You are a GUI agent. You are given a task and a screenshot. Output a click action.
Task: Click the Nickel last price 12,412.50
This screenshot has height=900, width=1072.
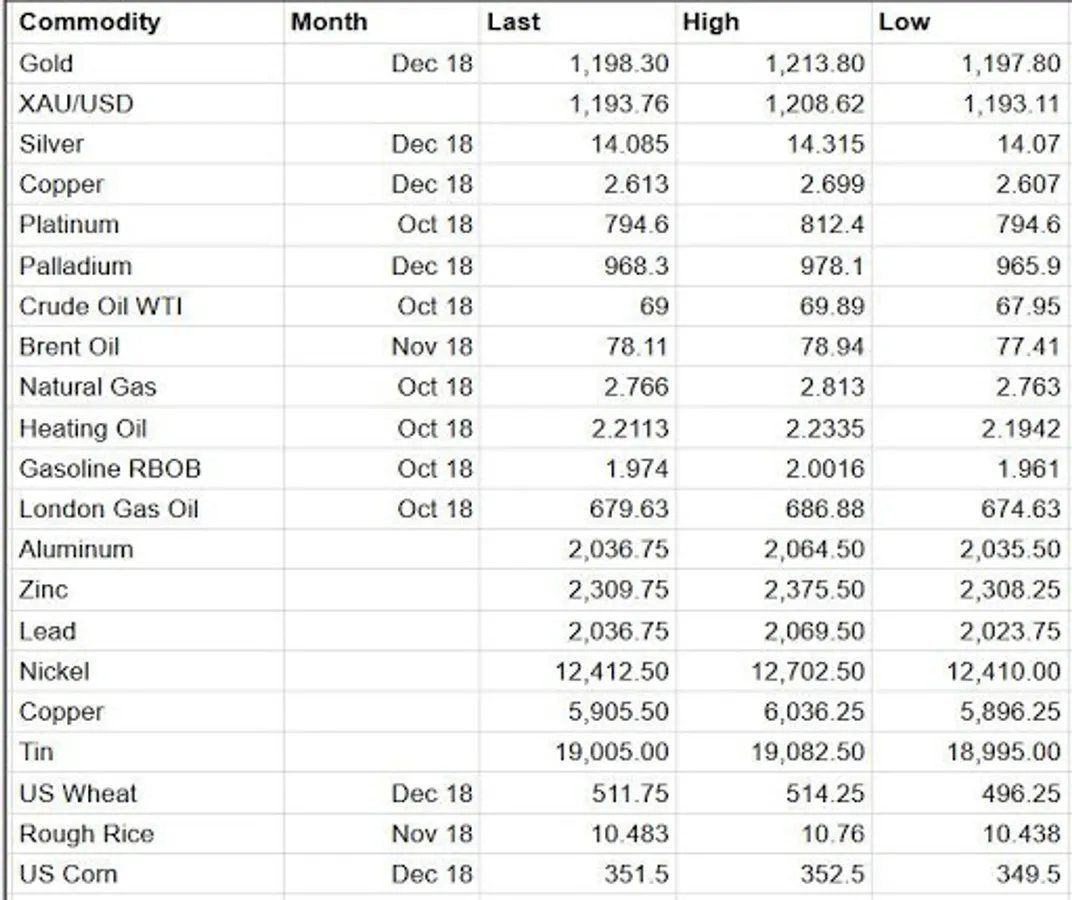click(612, 672)
